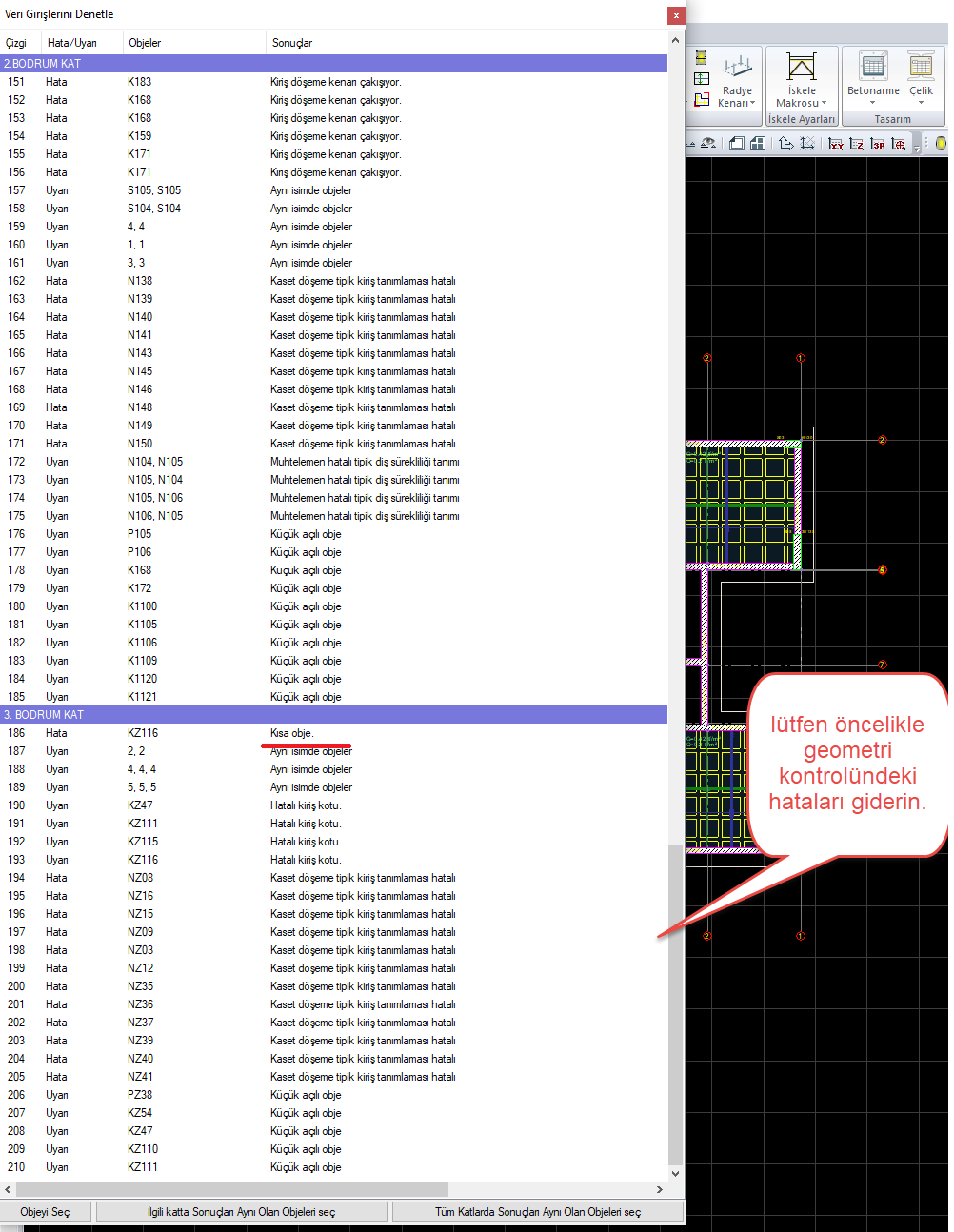Viewport: 954px width, 1232px height.
Task: Click the Çelik design icon
Action: tap(921, 67)
